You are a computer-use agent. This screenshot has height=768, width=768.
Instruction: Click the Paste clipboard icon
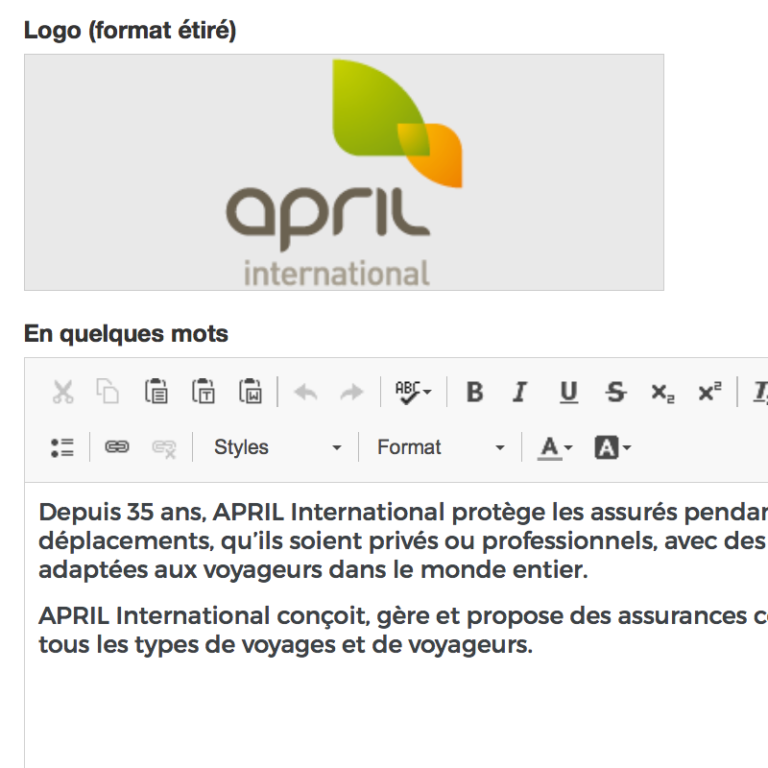tap(156, 392)
